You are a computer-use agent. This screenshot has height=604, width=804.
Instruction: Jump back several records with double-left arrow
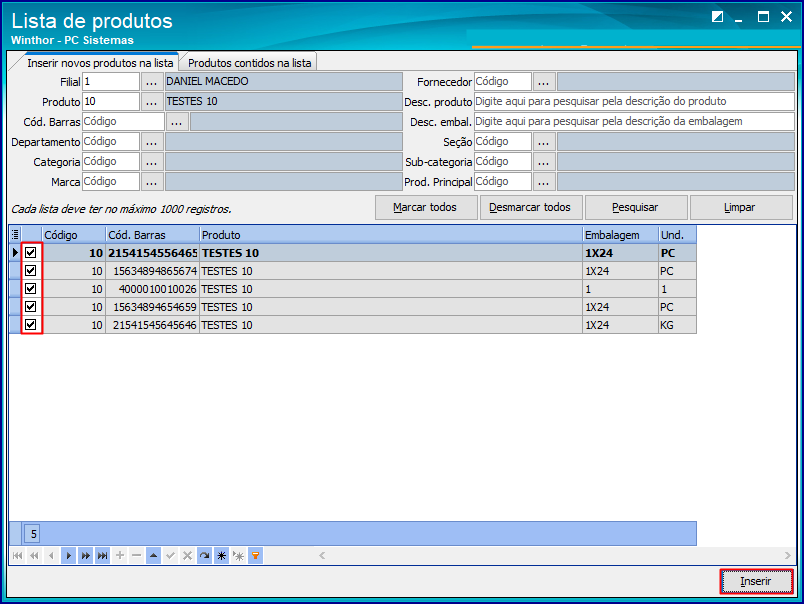(34, 555)
